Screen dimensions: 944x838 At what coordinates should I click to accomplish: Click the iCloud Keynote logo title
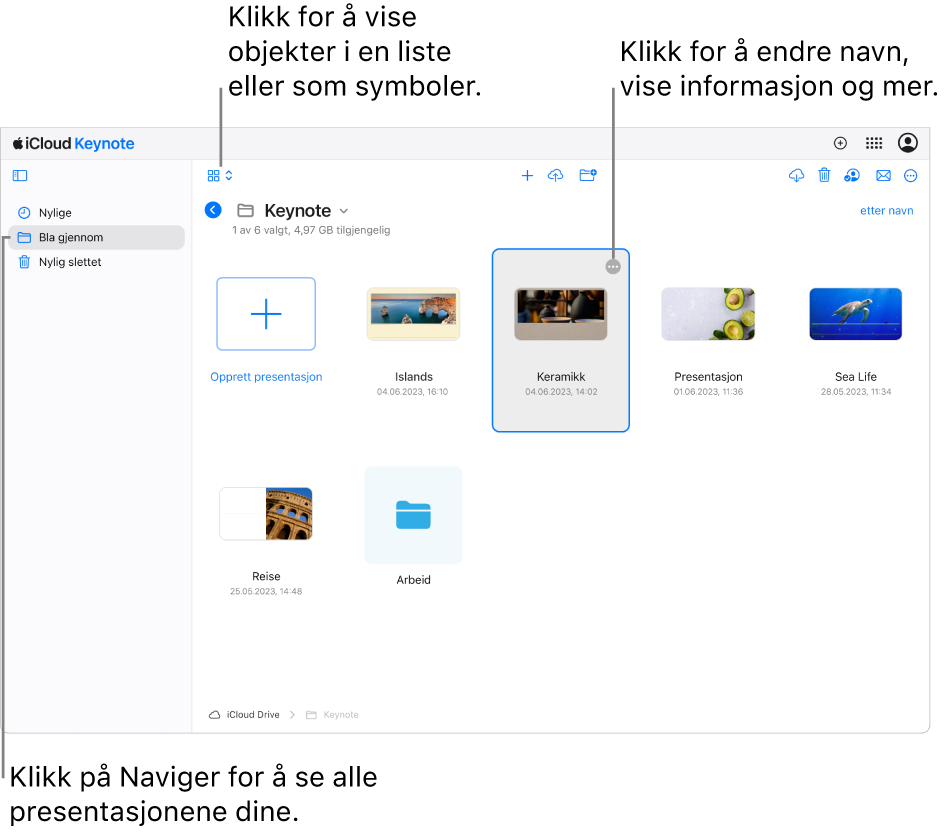coord(73,143)
